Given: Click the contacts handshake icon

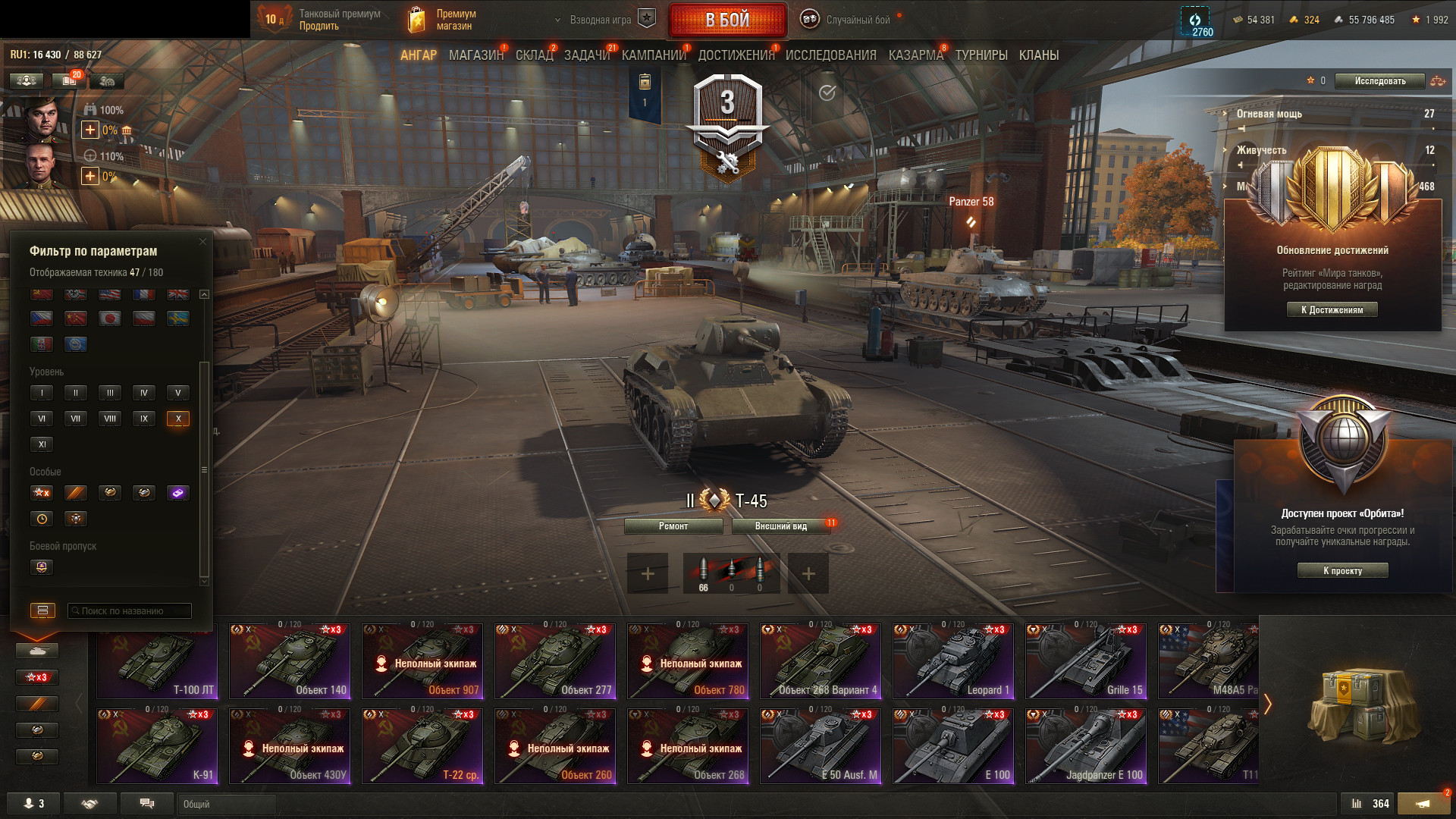Looking at the screenshot, I should click(x=90, y=804).
